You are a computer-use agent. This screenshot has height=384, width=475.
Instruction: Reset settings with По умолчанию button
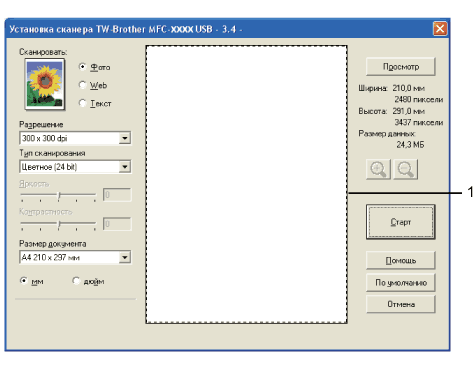pyautogui.click(x=401, y=283)
